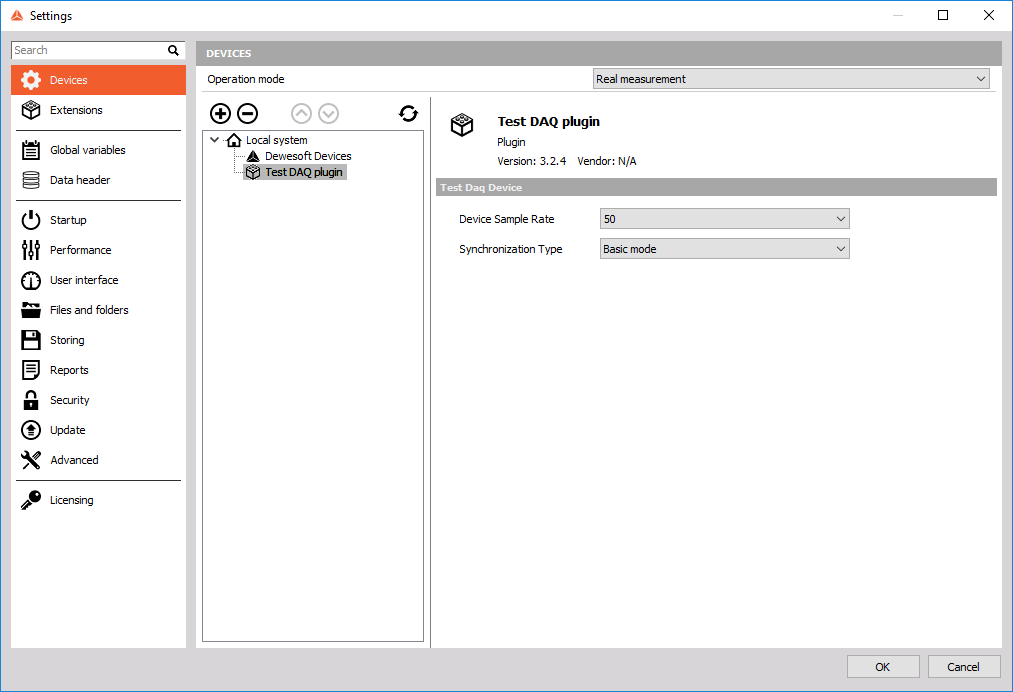Maximize the Settings window
Viewport: 1013px width, 692px height.
pos(943,15)
